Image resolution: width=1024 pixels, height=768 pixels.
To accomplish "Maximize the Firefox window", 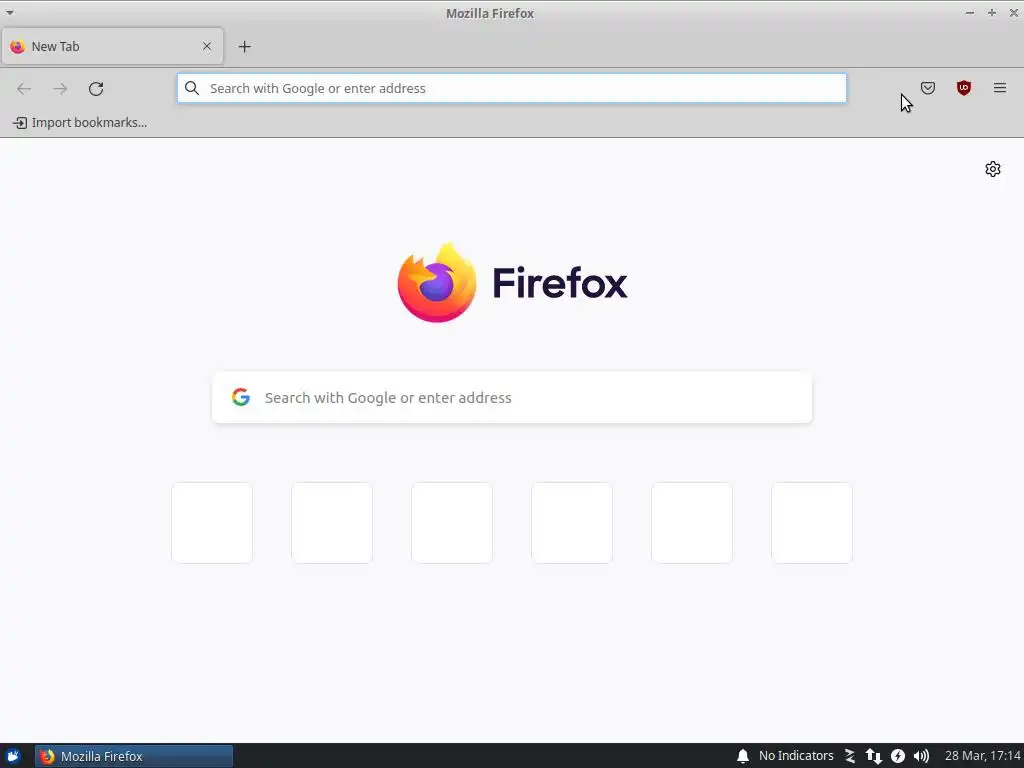I will 991,12.
